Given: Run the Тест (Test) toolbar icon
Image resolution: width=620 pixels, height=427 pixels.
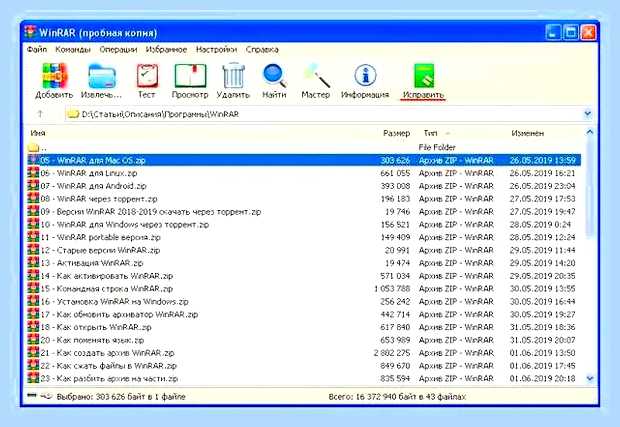Looking at the screenshot, I should [x=147, y=76].
